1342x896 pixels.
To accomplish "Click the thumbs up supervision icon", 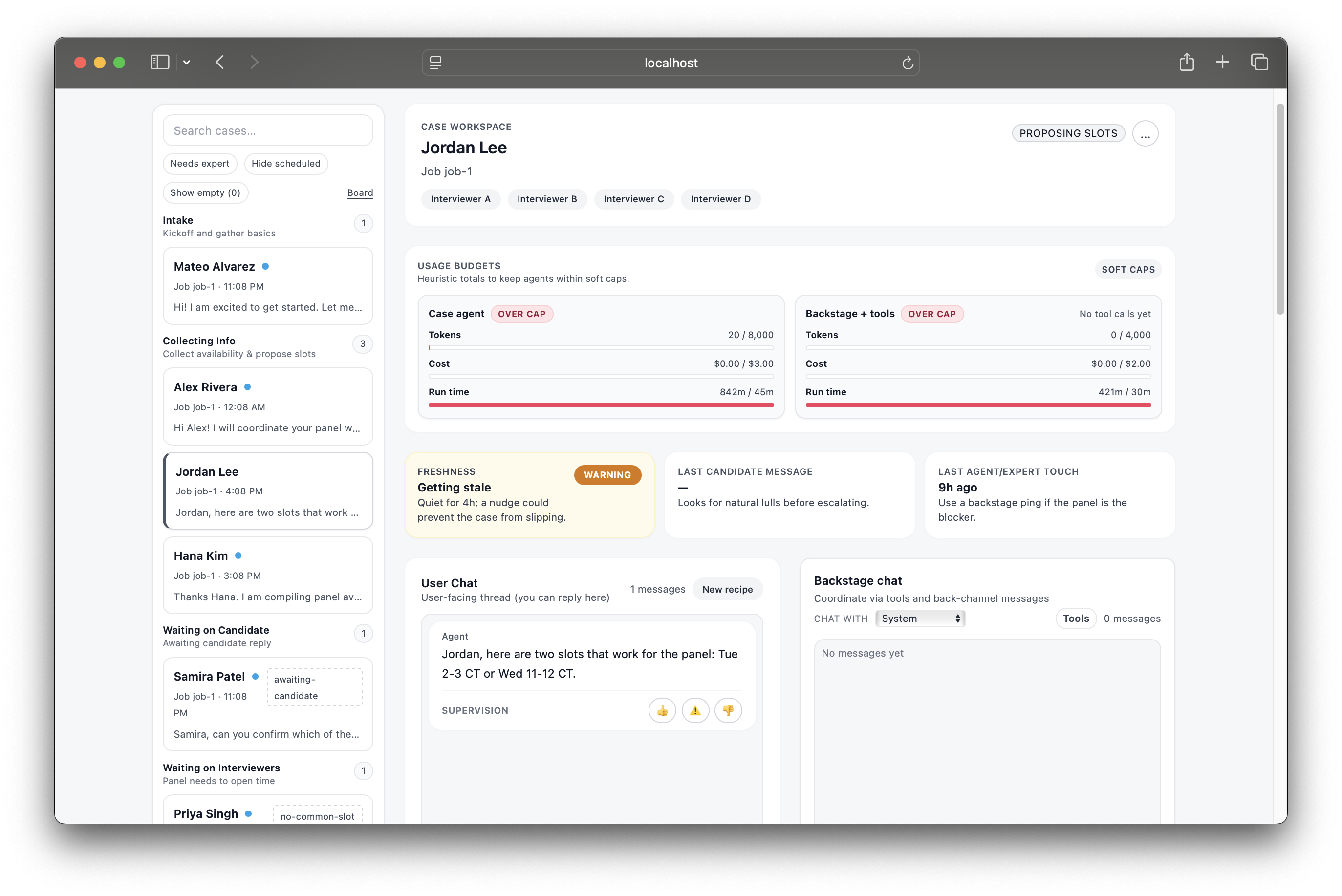I will click(x=662, y=710).
